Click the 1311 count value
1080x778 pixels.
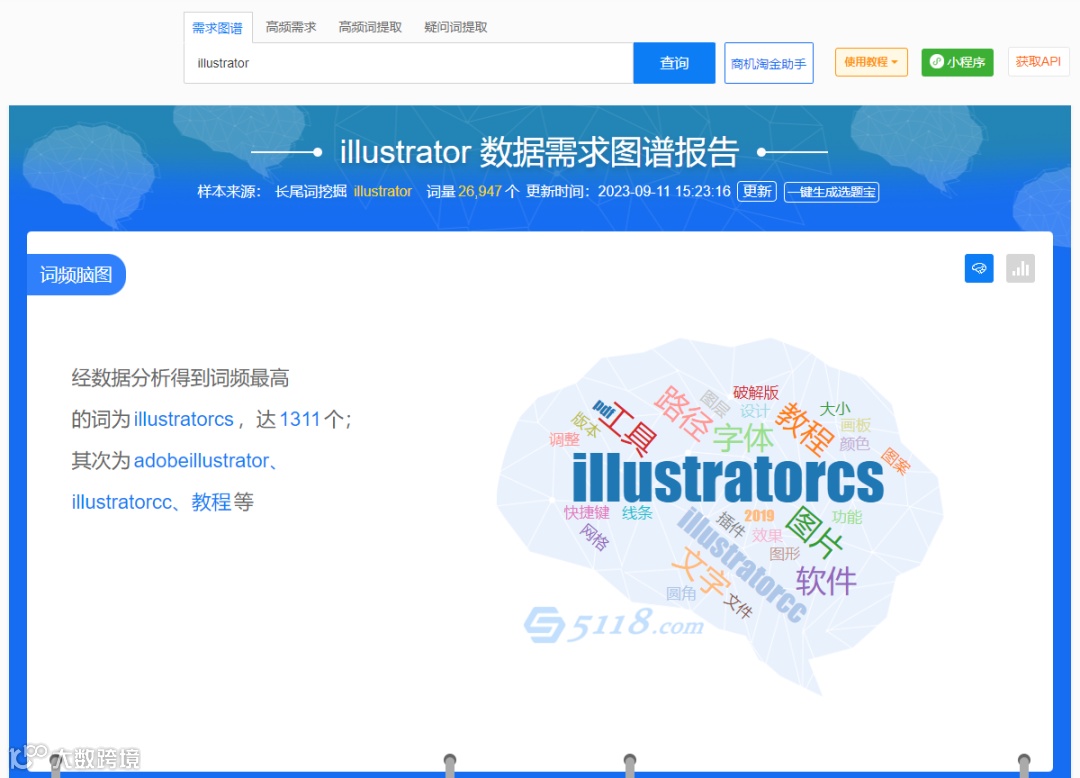click(300, 419)
